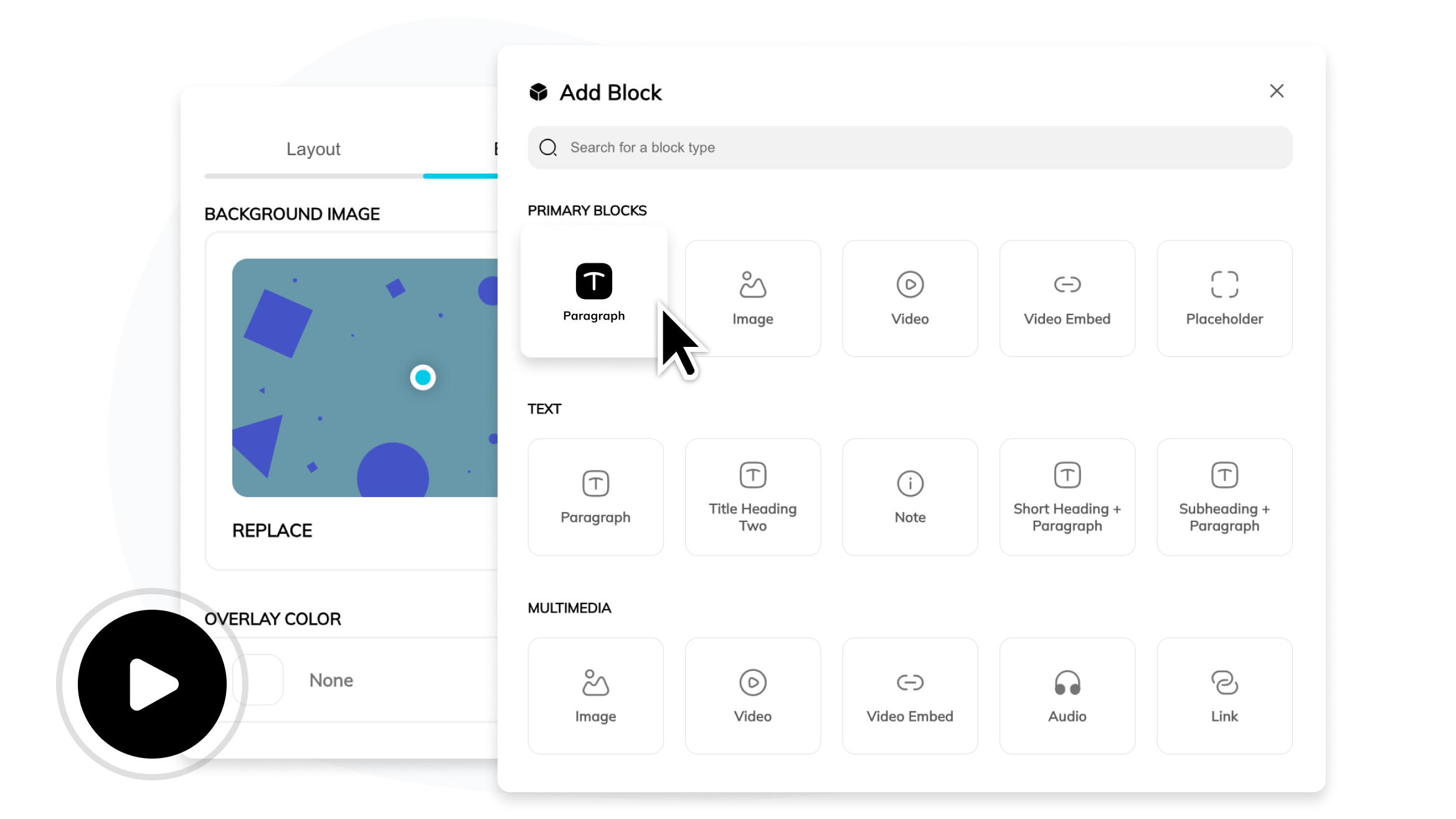Viewport: 1456px width, 819px height.
Task: Click the cyan hotspot on the background image
Action: (423, 377)
